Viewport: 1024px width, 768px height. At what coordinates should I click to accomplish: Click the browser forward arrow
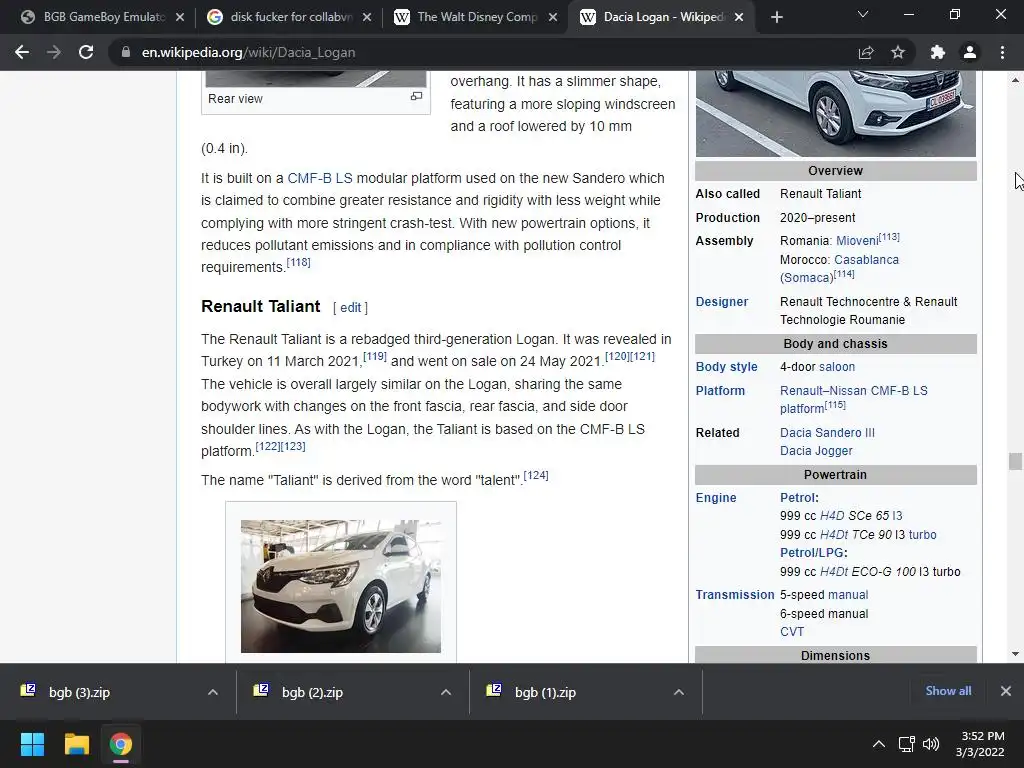pyautogui.click(x=54, y=52)
